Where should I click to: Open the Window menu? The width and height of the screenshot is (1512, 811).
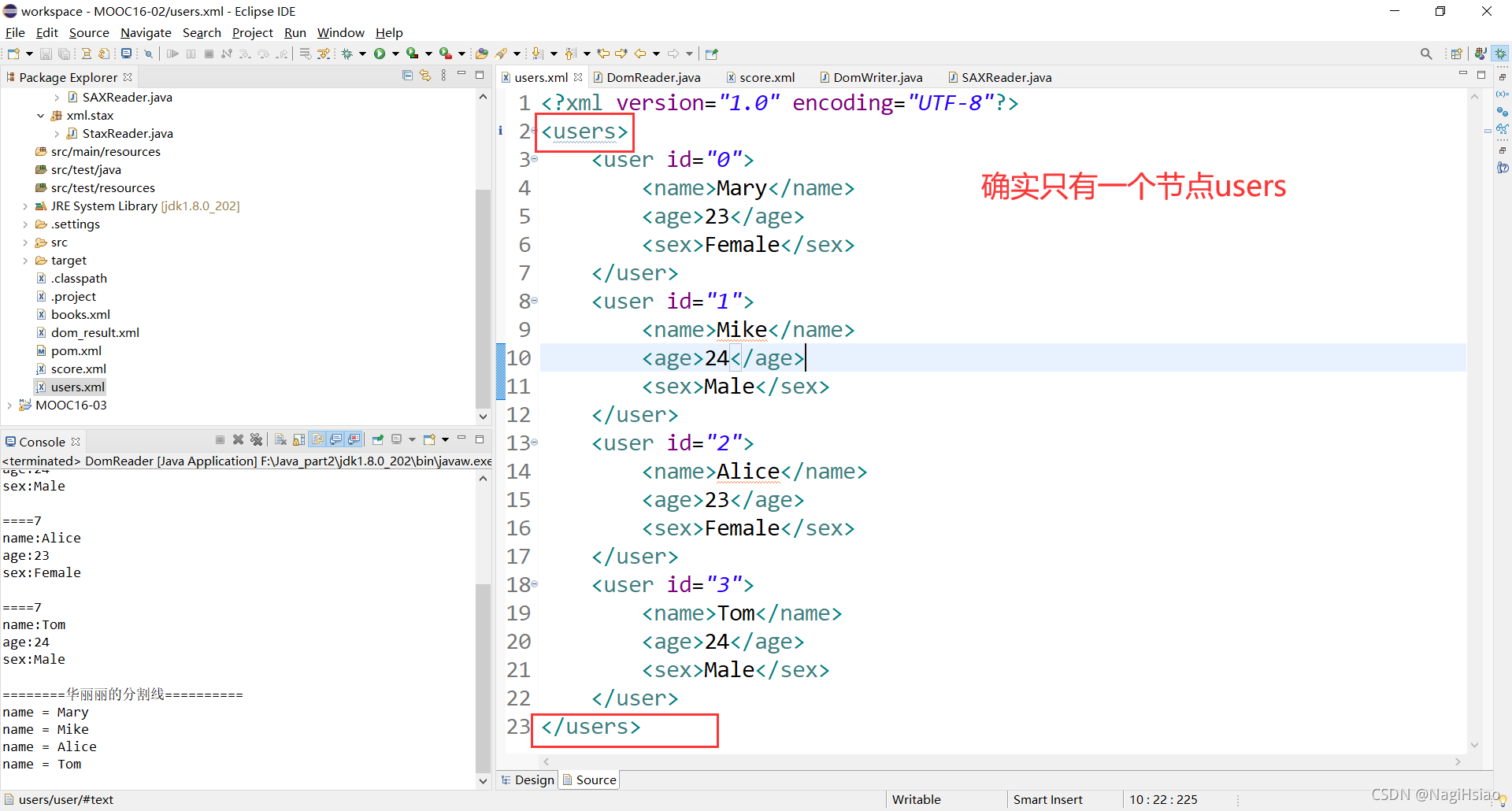click(x=340, y=32)
